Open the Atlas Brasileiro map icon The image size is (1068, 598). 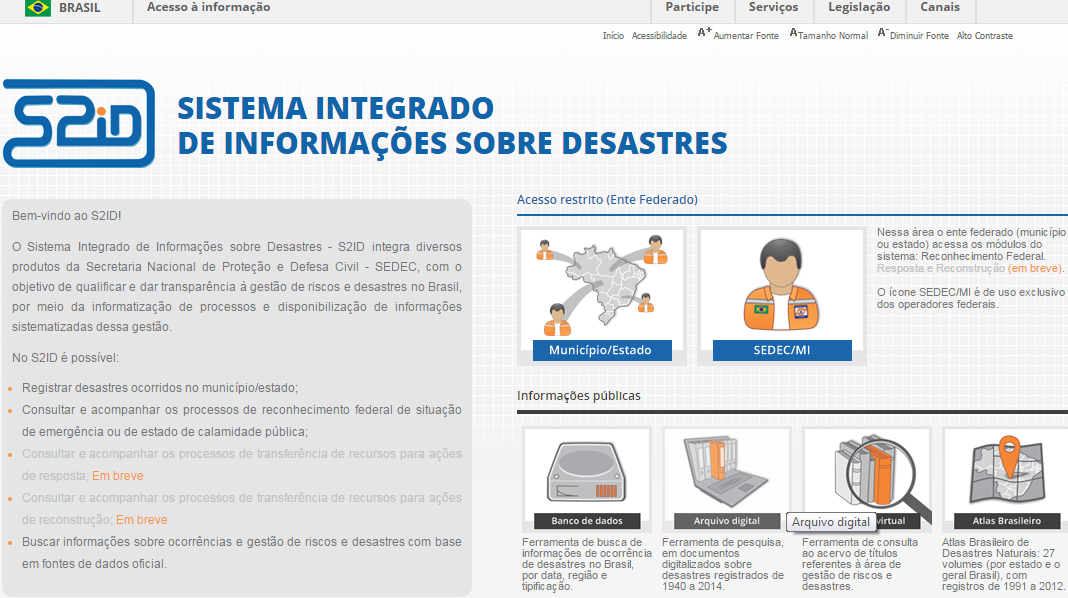tap(1006, 472)
